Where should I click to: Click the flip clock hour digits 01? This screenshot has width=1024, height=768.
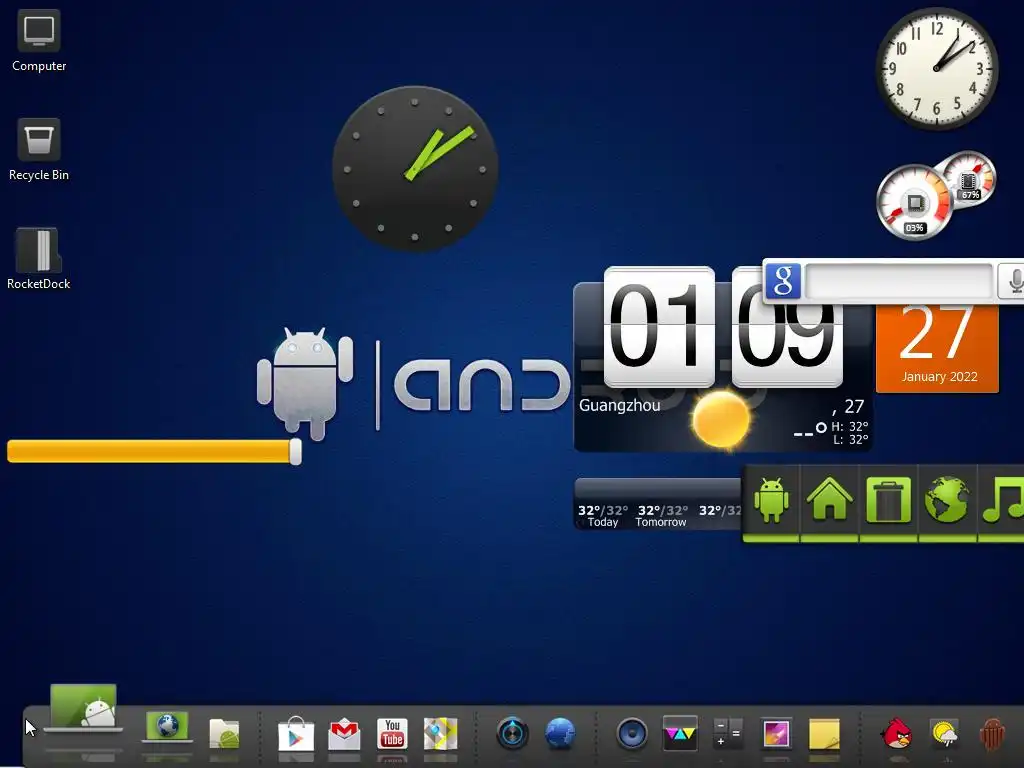pos(659,326)
